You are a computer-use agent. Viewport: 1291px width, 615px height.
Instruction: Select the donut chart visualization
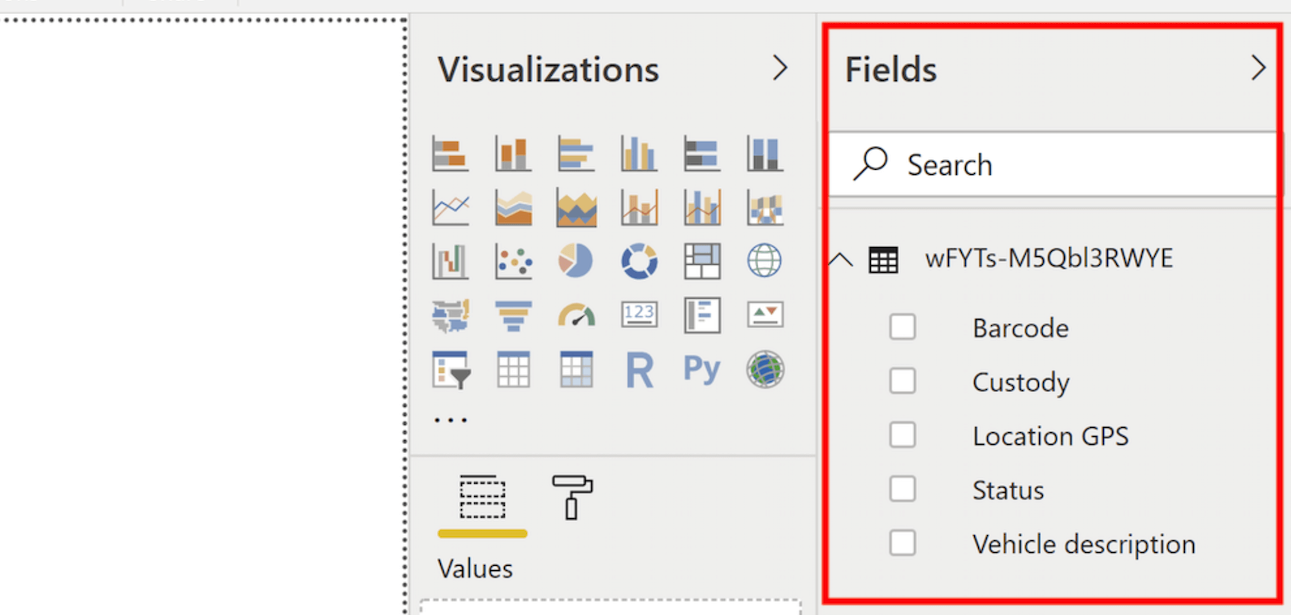coord(639,261)
